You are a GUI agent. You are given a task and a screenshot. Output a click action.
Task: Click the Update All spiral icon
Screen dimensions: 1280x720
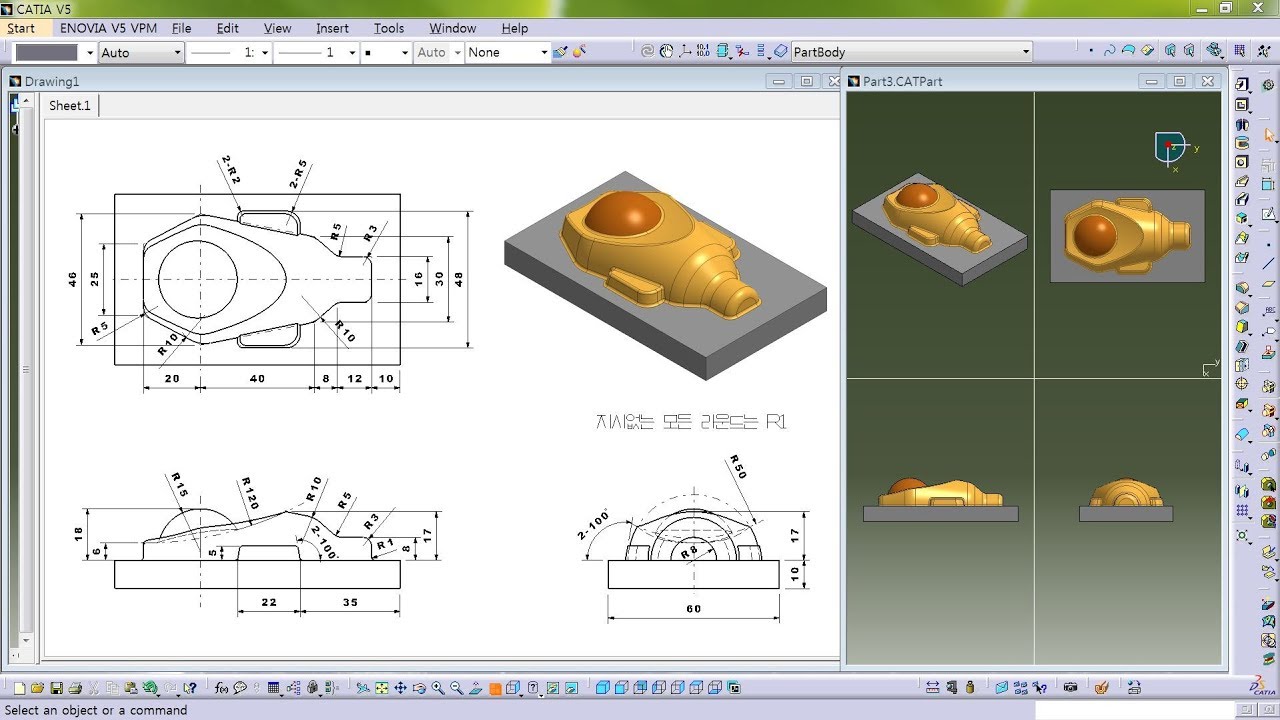tap(647, 52)
